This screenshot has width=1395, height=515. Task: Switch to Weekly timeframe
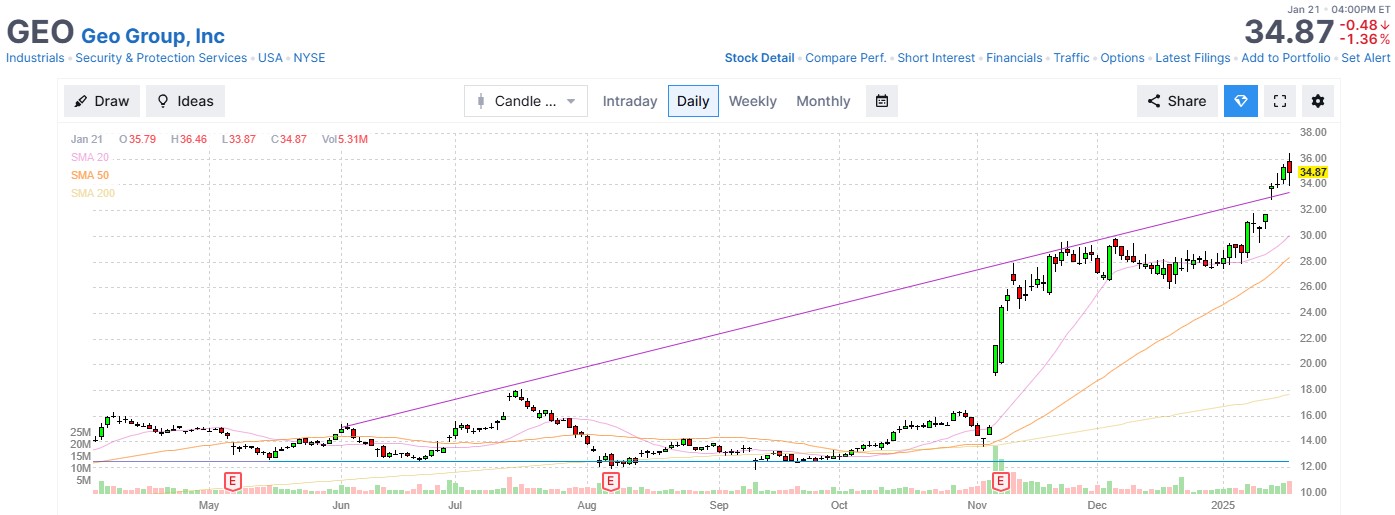[x=753, y=101]
